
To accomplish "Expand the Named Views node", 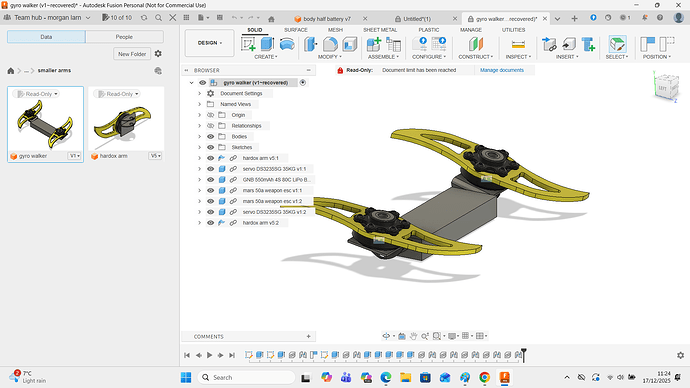I will click(x=199, y=104).
